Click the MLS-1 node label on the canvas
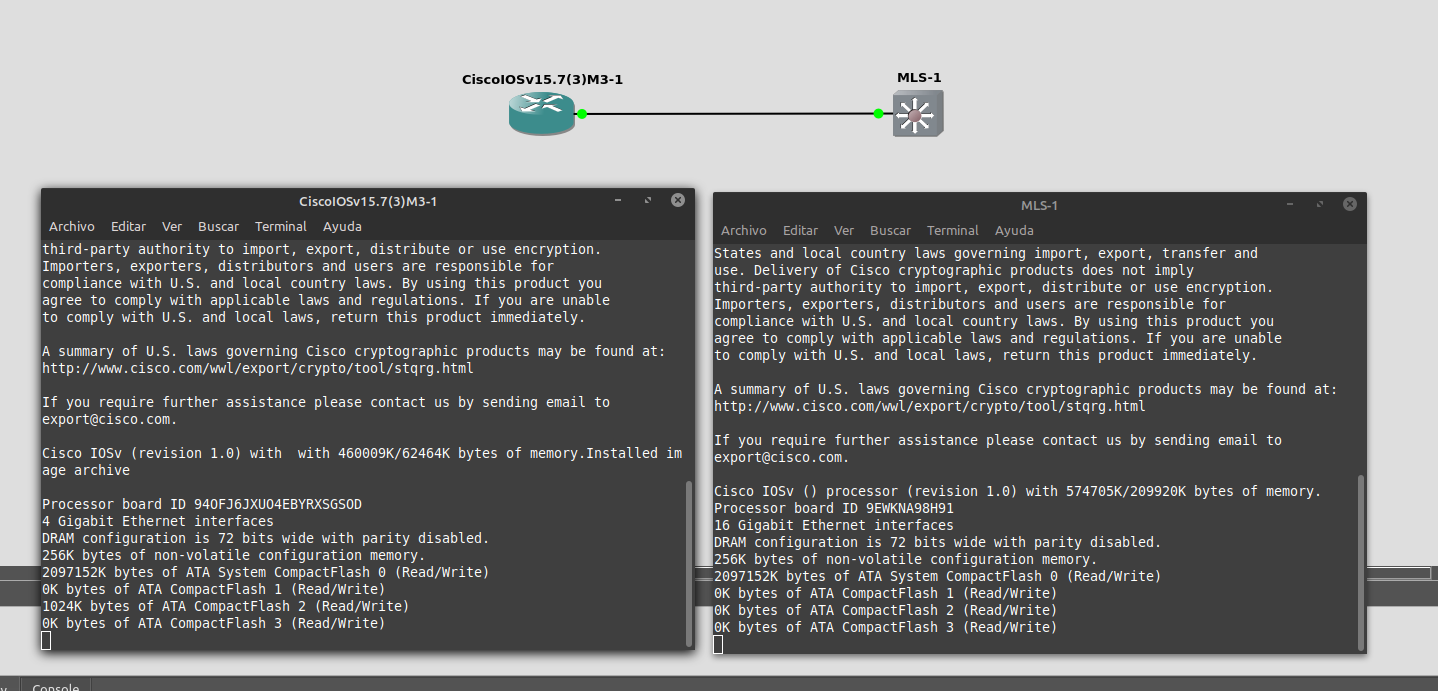Image resolution: width=1438 pixels, height=691 pixels. [919, 77]
